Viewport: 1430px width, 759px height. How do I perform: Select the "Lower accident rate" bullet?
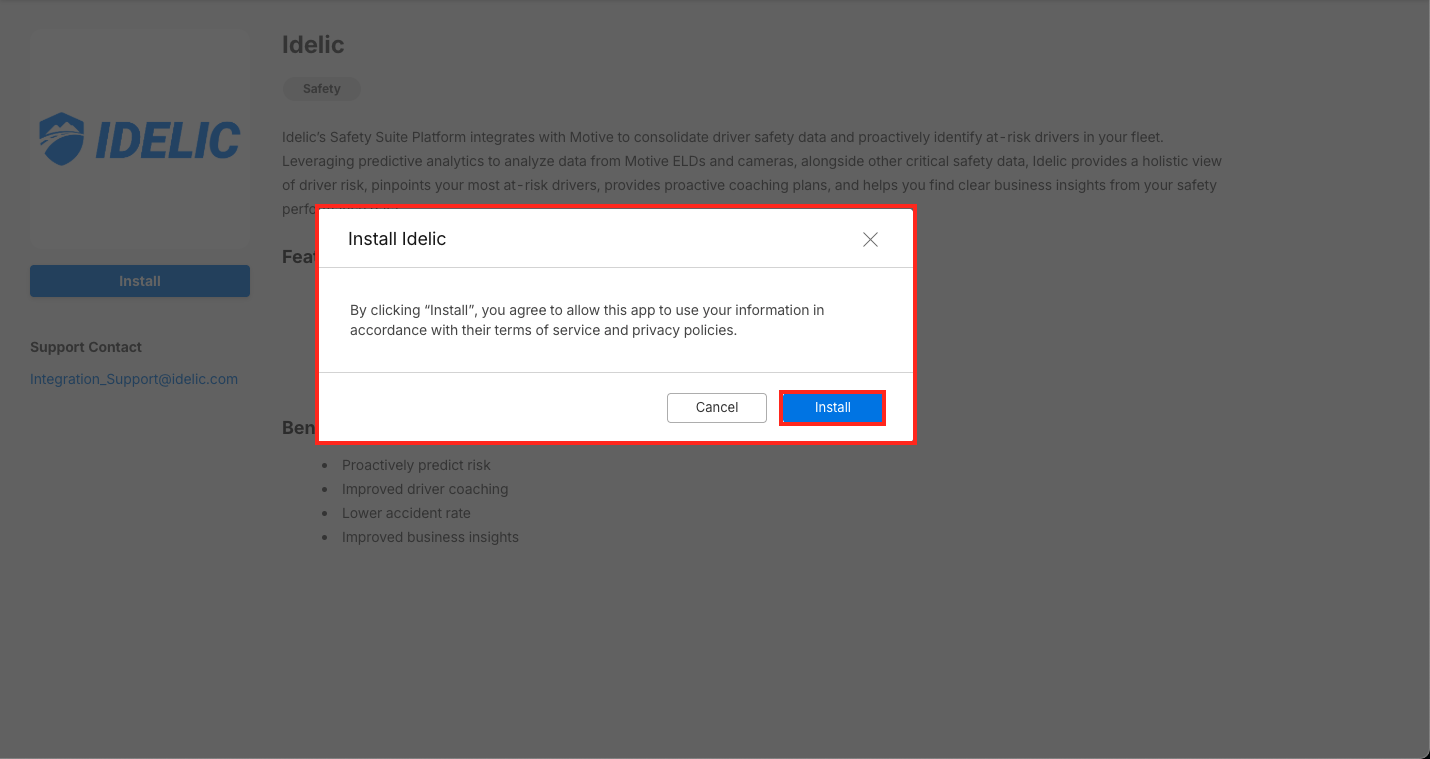pyautogui.click(x=406, y=513)
